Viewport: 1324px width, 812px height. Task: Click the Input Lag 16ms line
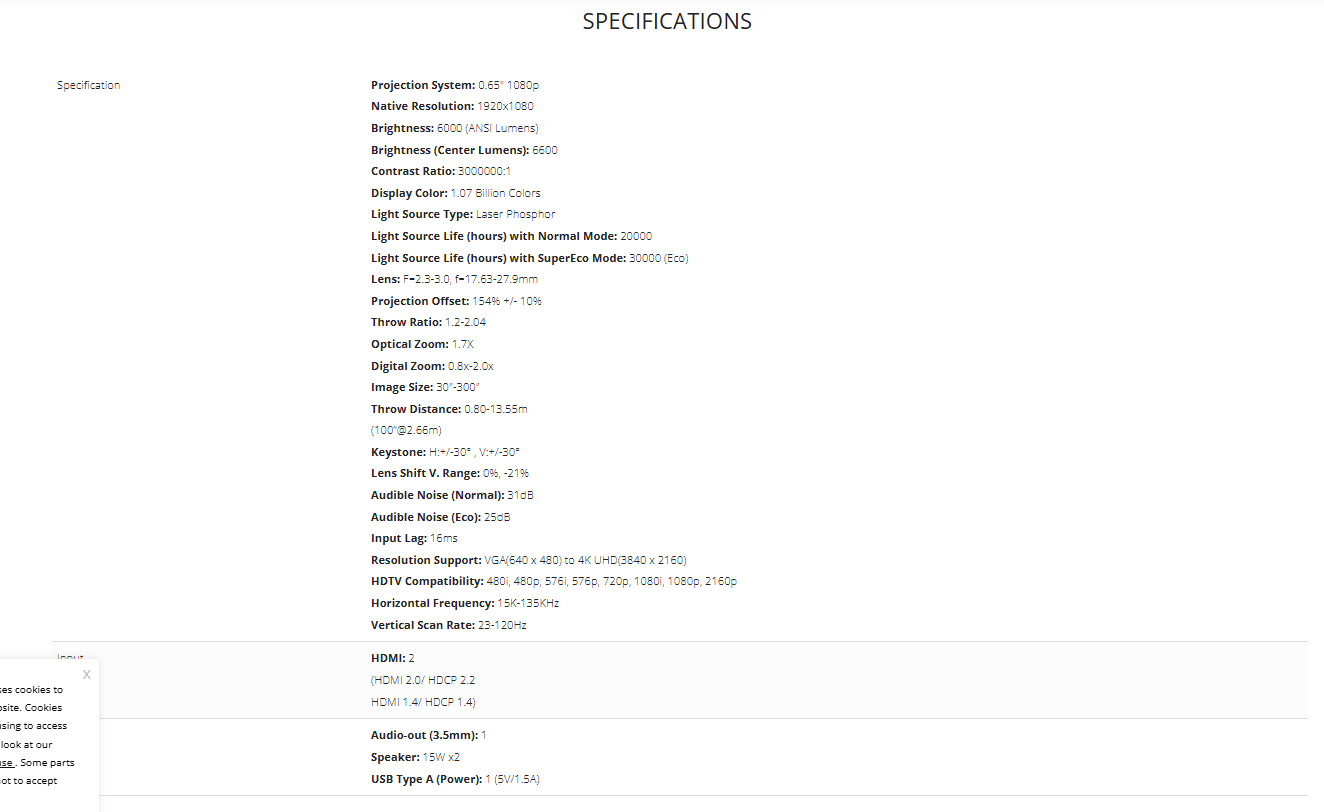414,538
